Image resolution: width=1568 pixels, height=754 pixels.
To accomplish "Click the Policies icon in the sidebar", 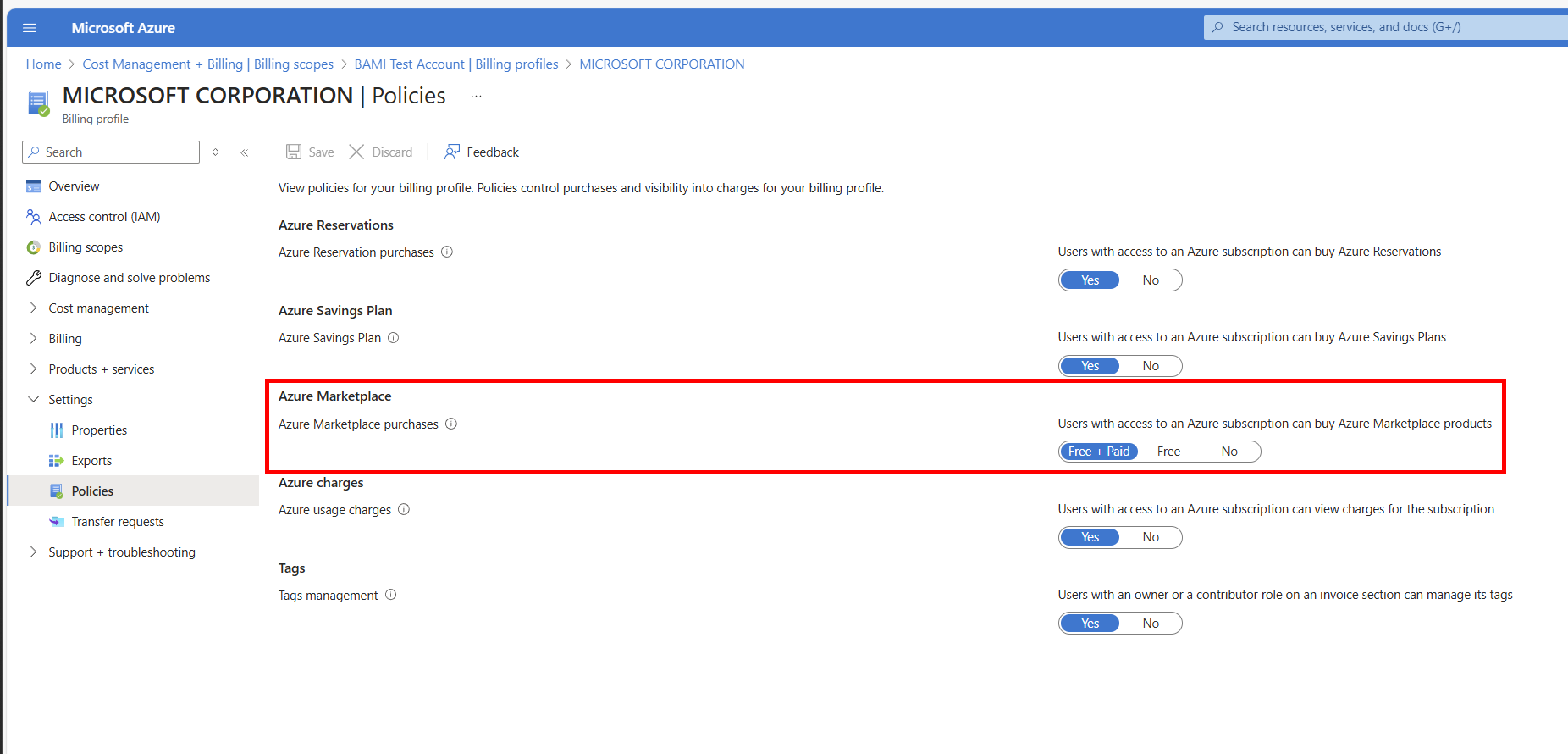I will 57,491.
